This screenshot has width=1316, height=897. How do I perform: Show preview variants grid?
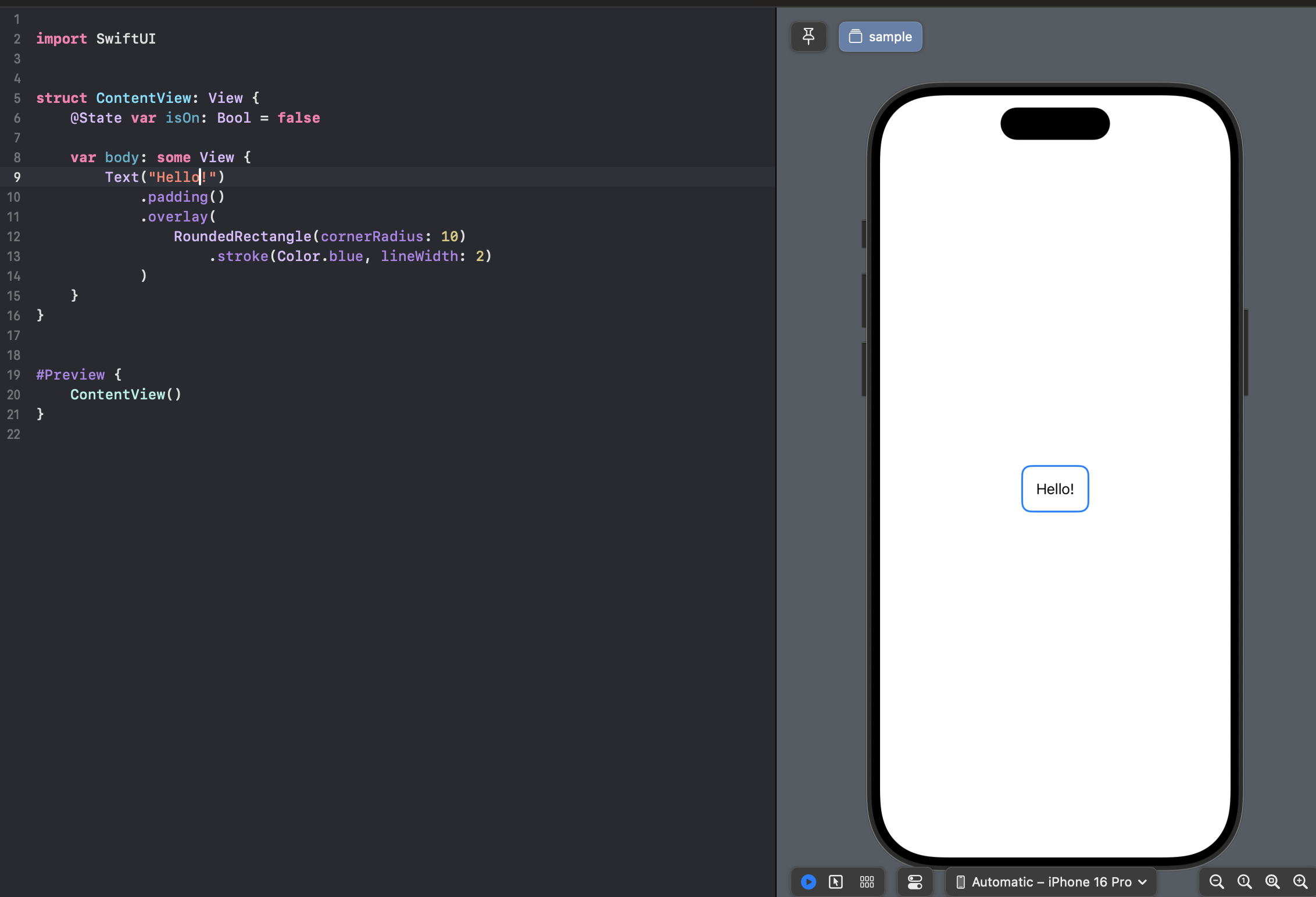click(x=867, y=882)
